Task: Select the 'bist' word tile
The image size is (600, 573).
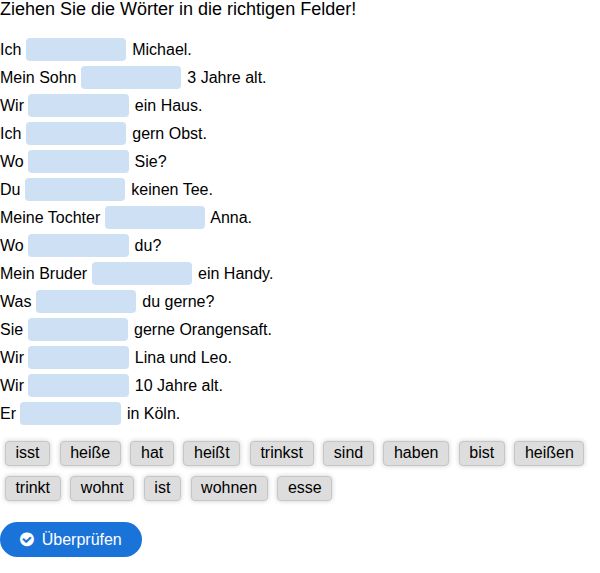Action: (482, 453)
